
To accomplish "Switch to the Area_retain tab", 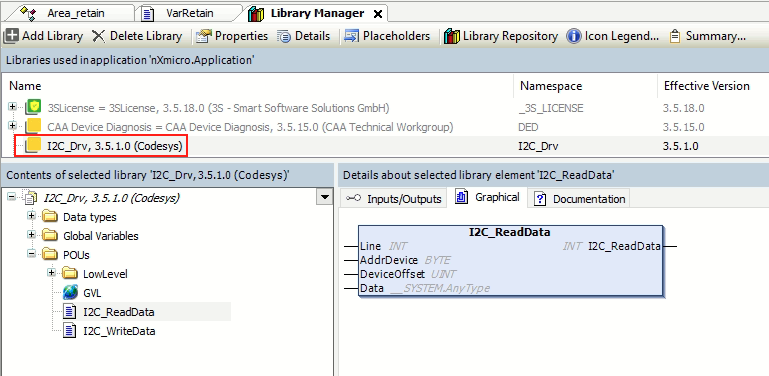I will 76,13.
